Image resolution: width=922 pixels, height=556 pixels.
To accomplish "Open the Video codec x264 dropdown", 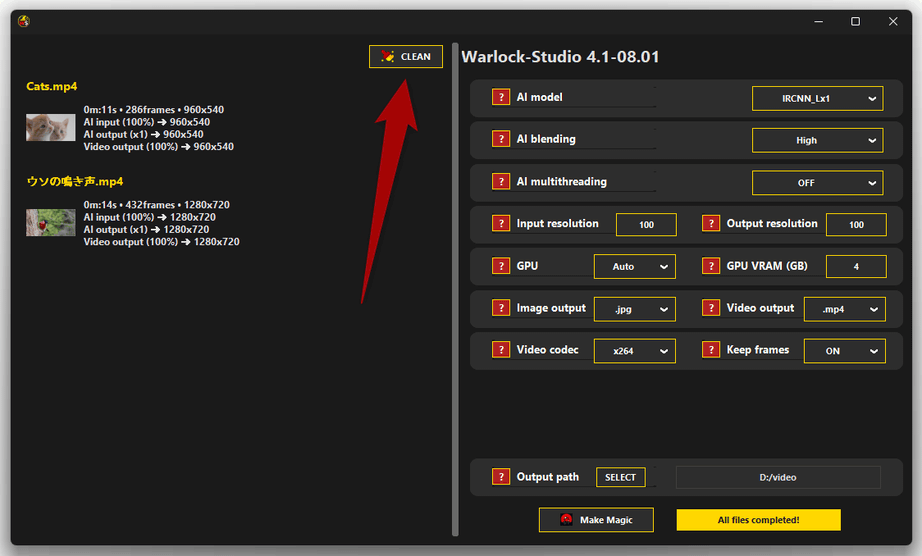I will [x=635, y=351].
